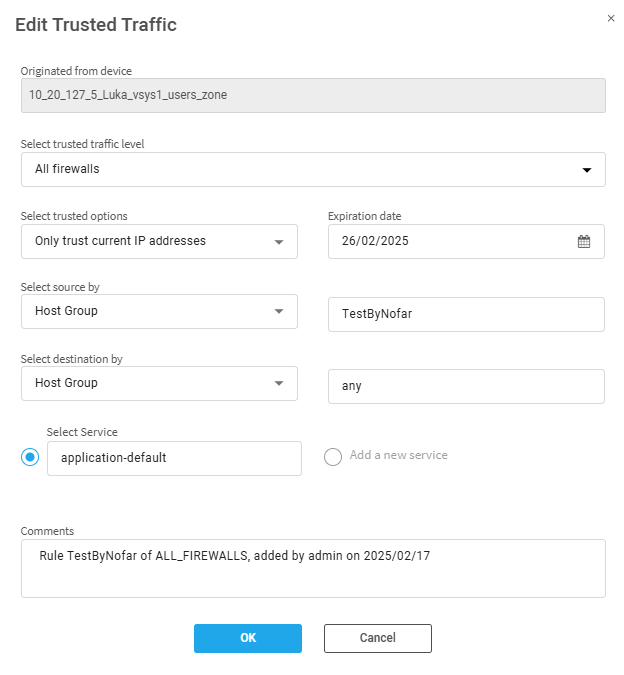Screen dimensions: 624x675
Task: Expand the trusted traffic level dropdown
Action: click(x=587, y=170)
